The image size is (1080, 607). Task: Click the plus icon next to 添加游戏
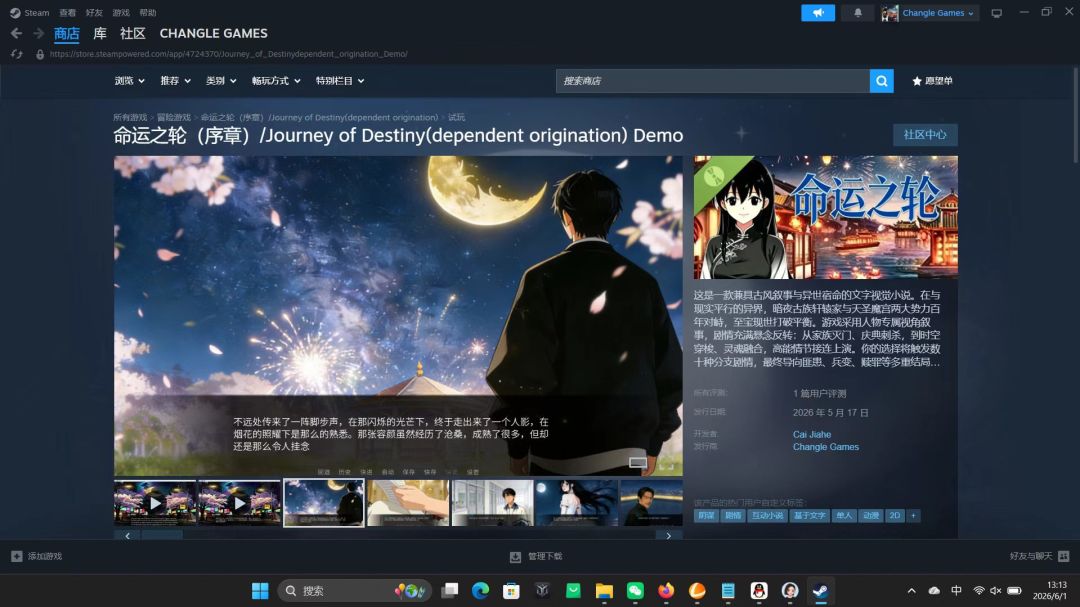pyautogui.click(x=17, y=556)
